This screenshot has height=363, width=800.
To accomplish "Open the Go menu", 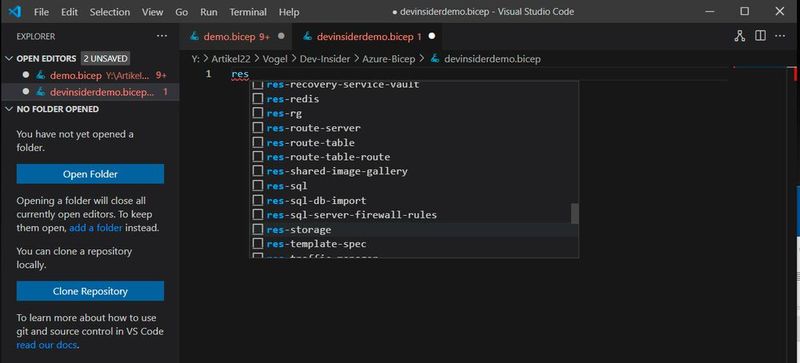I will (182, 12).
